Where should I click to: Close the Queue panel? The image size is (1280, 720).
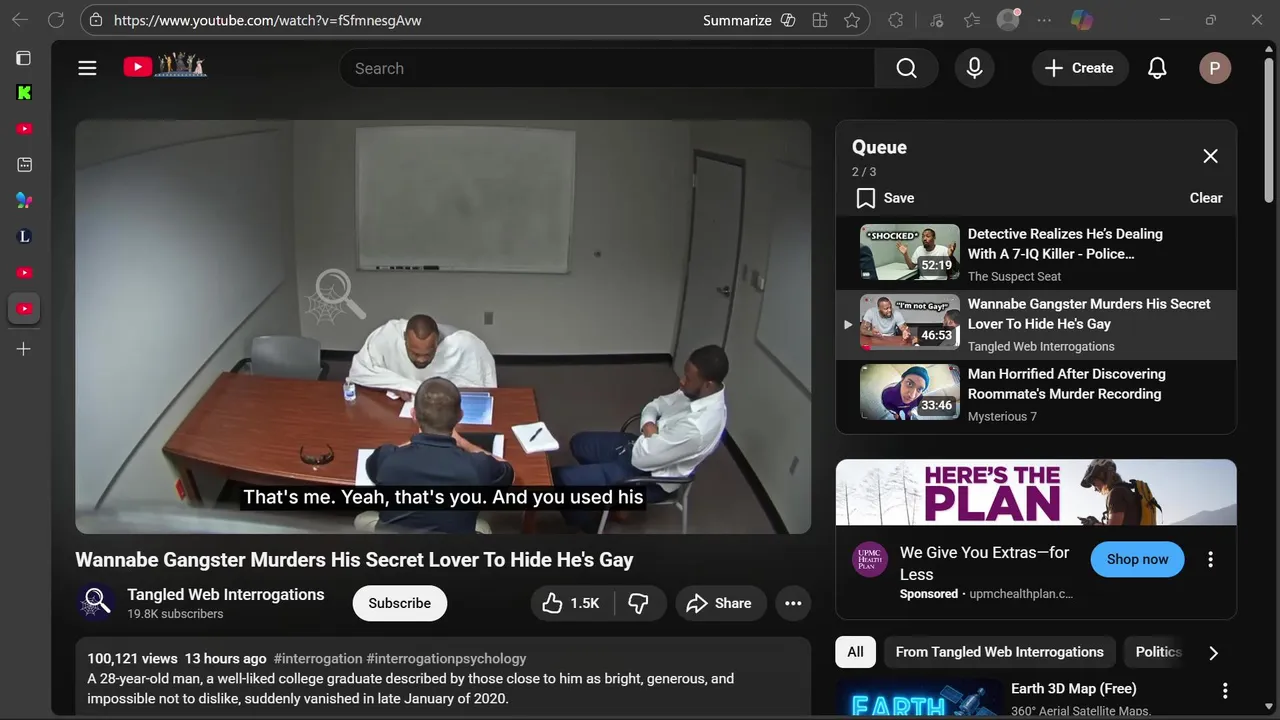click(1210, 156)
